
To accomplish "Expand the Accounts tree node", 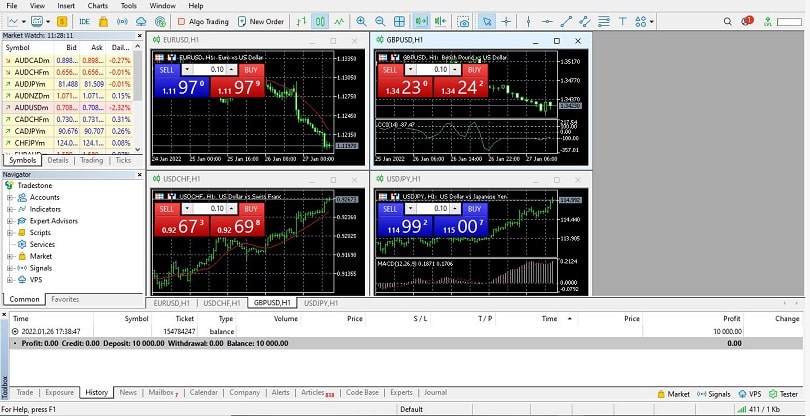I will click(9, 197).
